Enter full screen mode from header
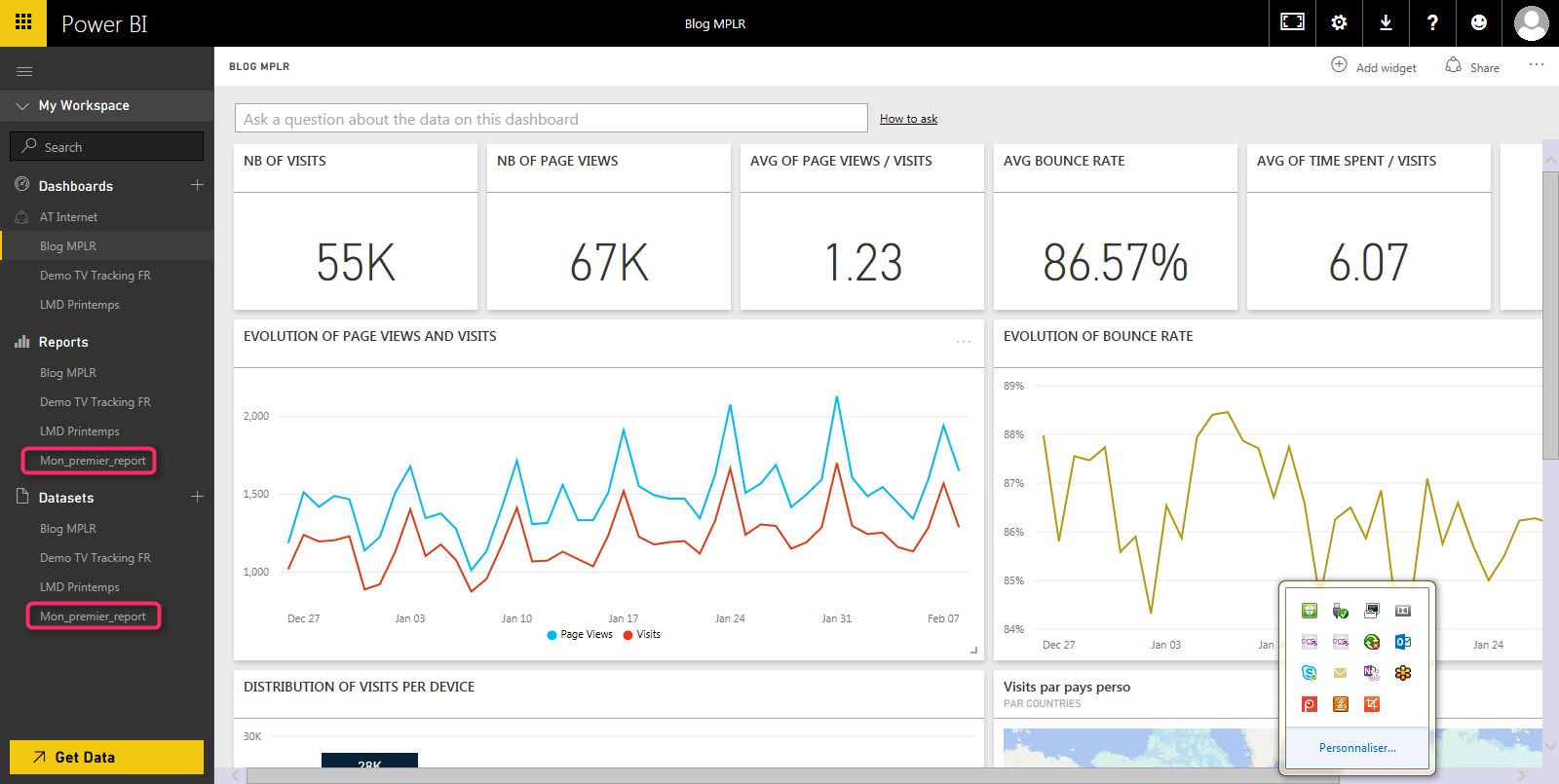The width and height of the screenshot is (1559, 784). pyautogui.click(x=1292, y=22)
